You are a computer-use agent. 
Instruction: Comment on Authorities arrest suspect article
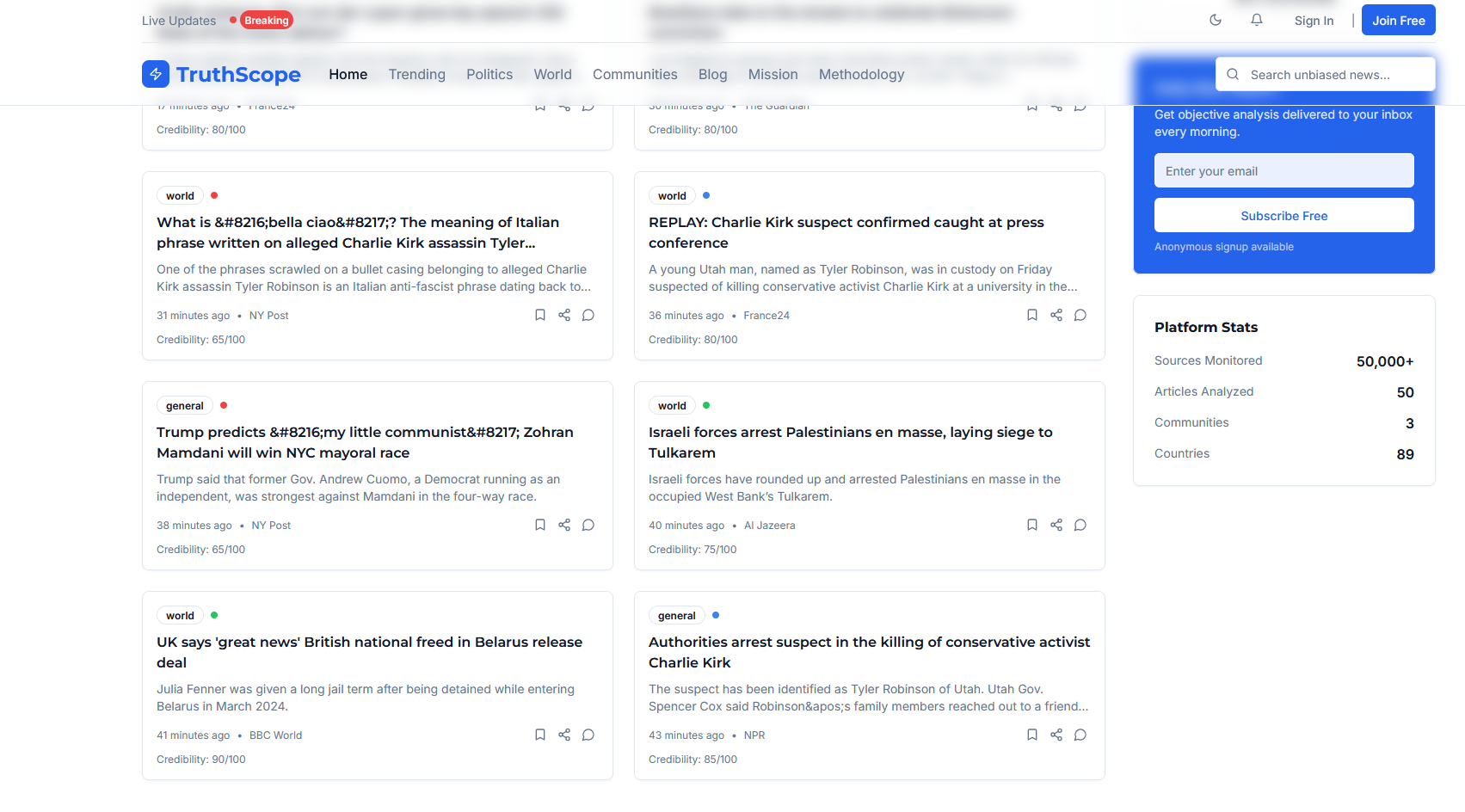pos(1080,735)
